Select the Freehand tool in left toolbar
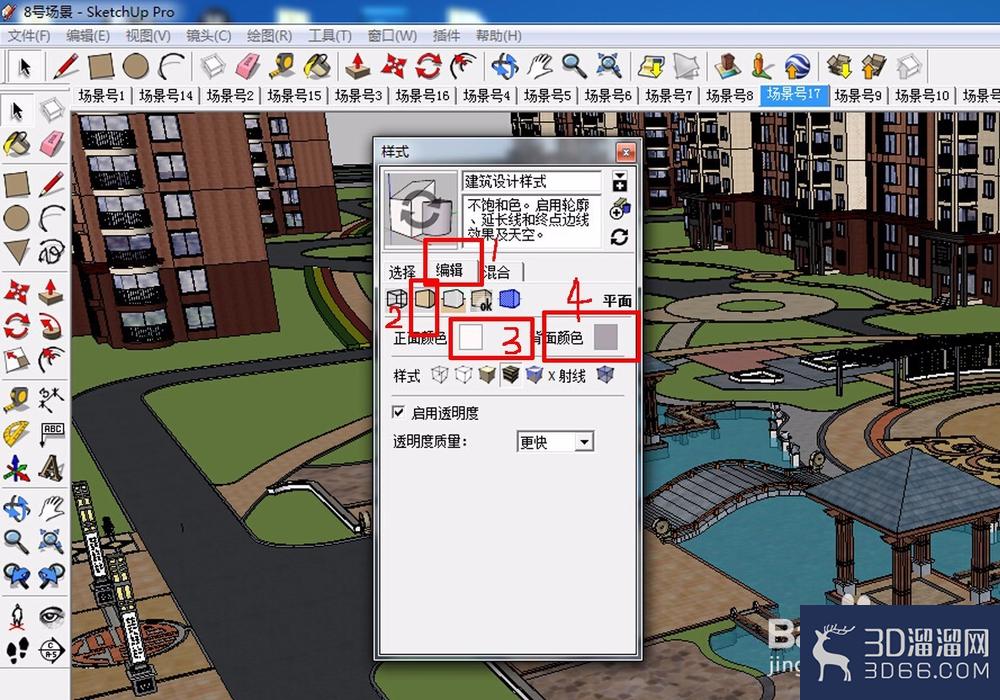The image size is (1000, 700). (52, 251)
